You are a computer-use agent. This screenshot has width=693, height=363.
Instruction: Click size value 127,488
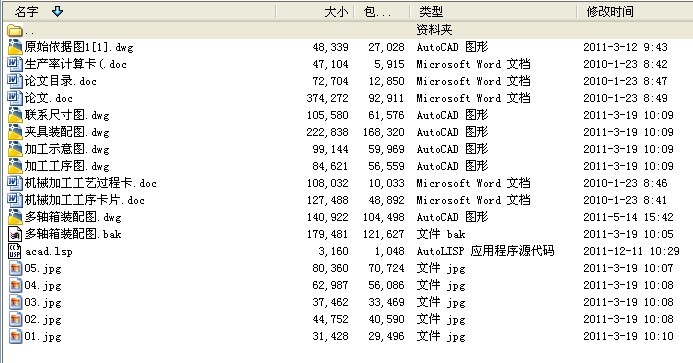[x=327, y=200]
